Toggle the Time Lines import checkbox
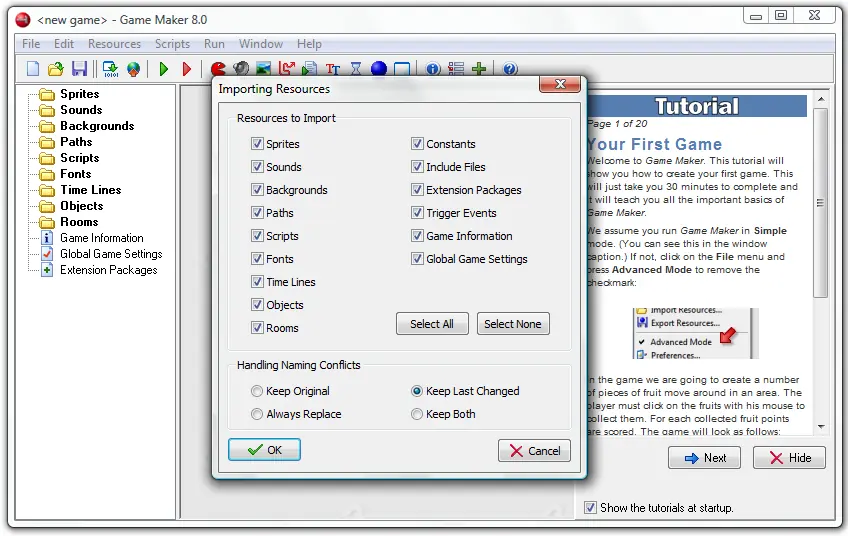The height and width of the screenshot is (536, 848). [x=257, y=282]
